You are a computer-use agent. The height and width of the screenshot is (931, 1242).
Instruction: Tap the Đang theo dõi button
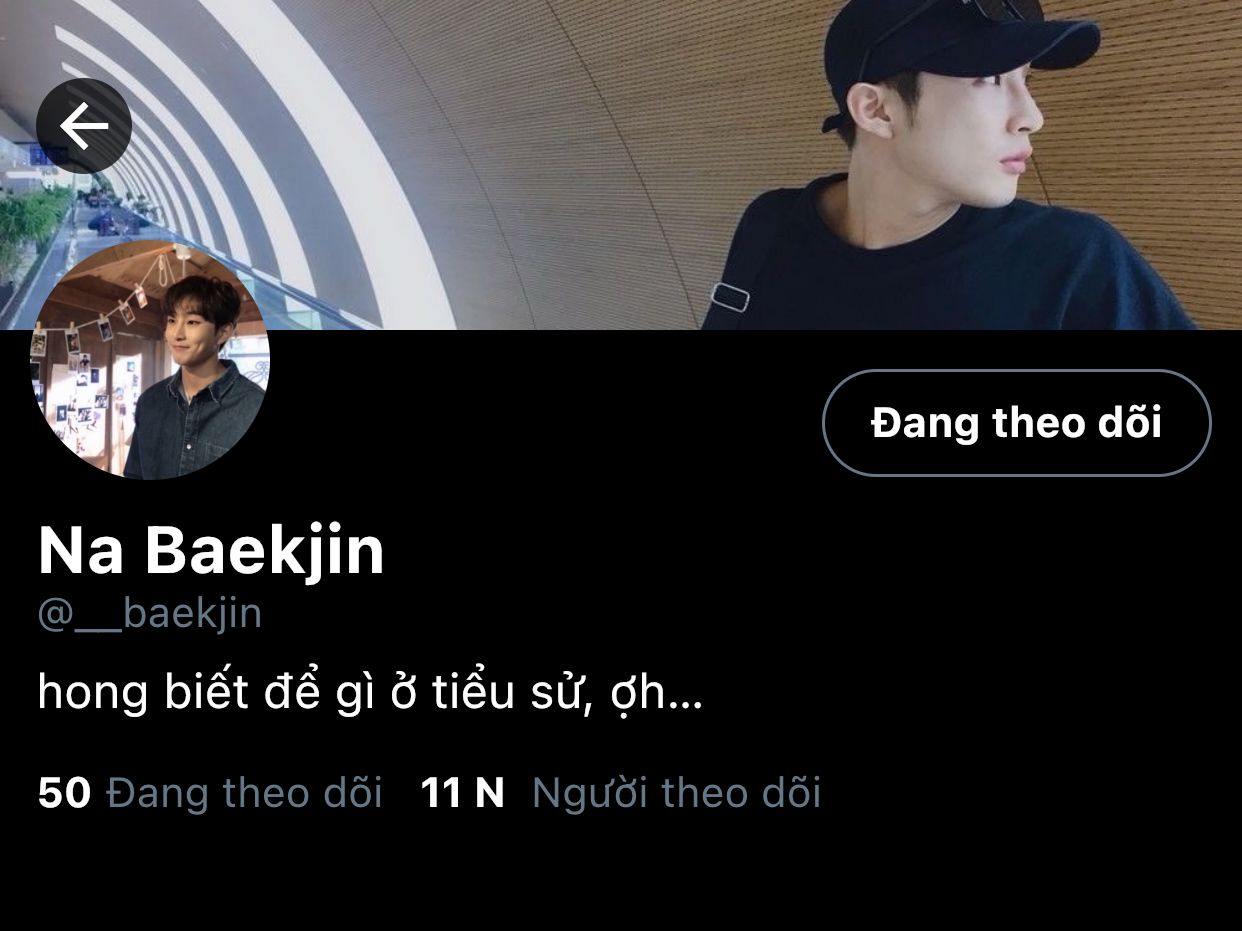coord(1016,423)
